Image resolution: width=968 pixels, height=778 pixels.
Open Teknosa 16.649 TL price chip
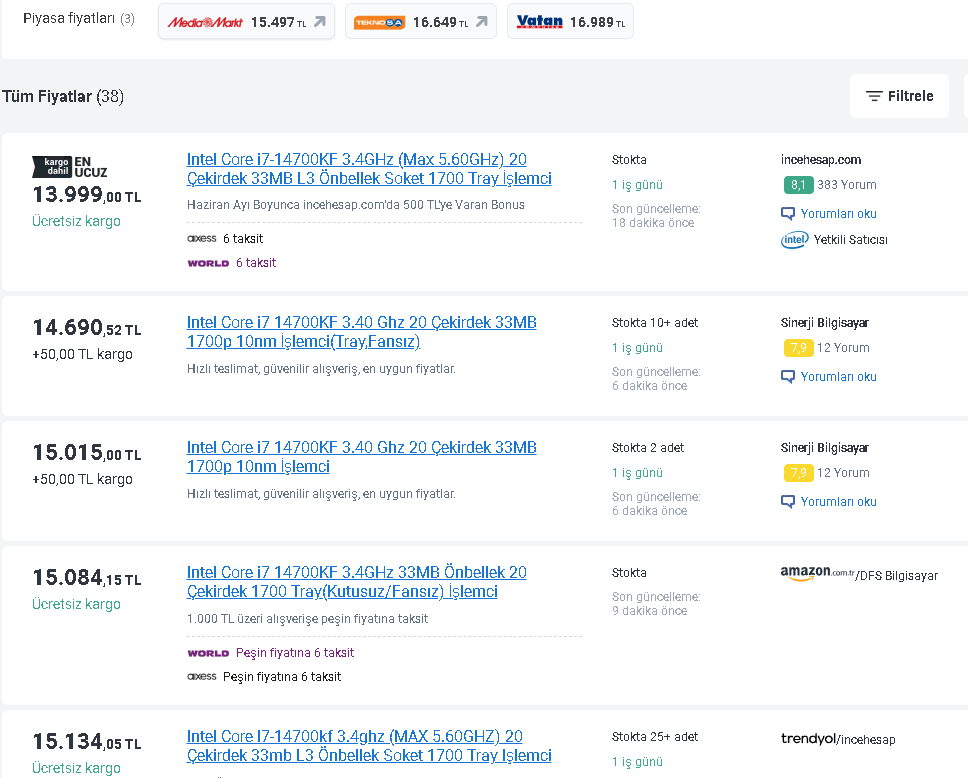tap(420, 22)
